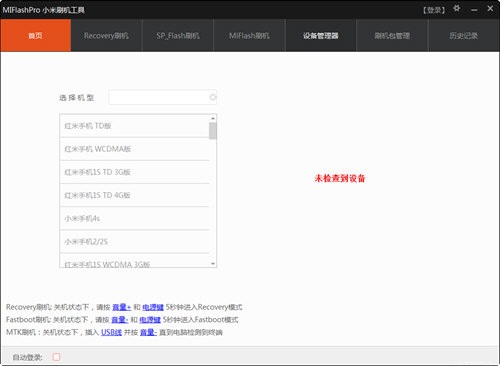Click the model list scroll-down arrow
The image size is (500, 366).
point(213,264)
